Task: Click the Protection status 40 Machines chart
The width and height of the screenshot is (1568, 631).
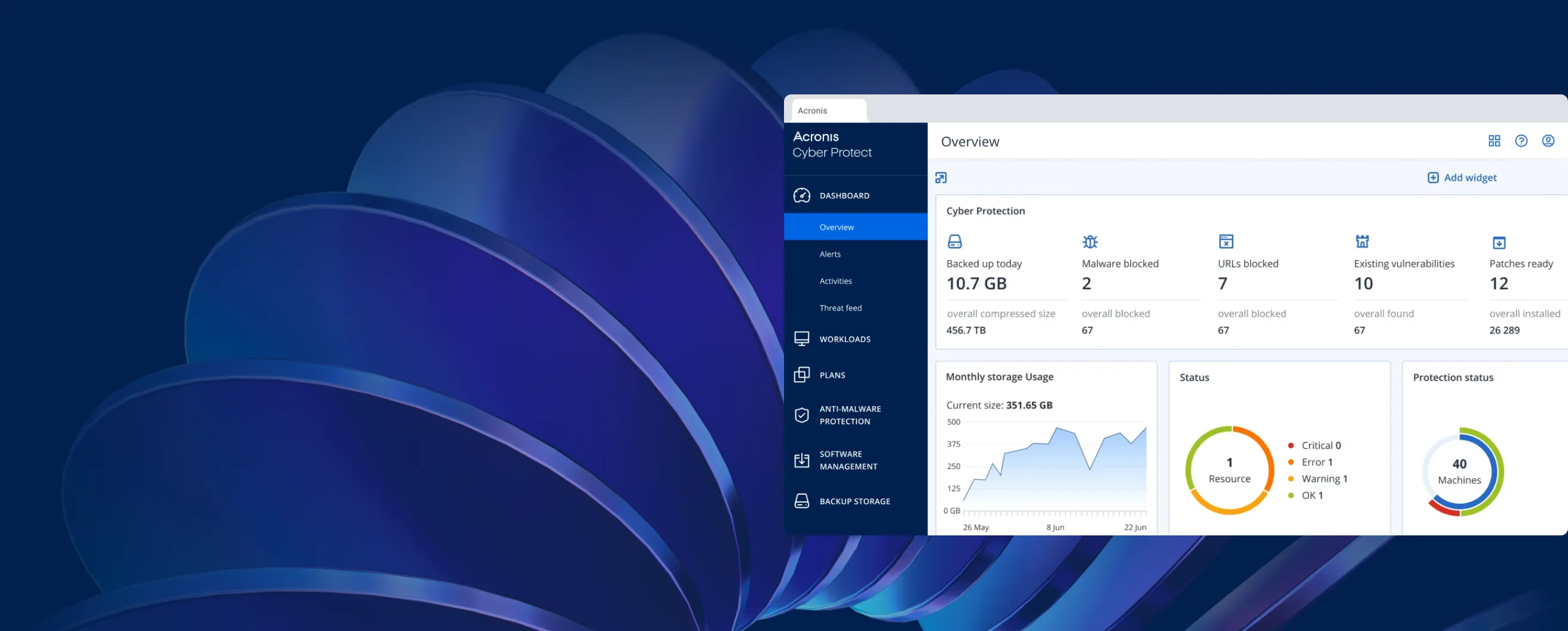Action: [1459, 471]
